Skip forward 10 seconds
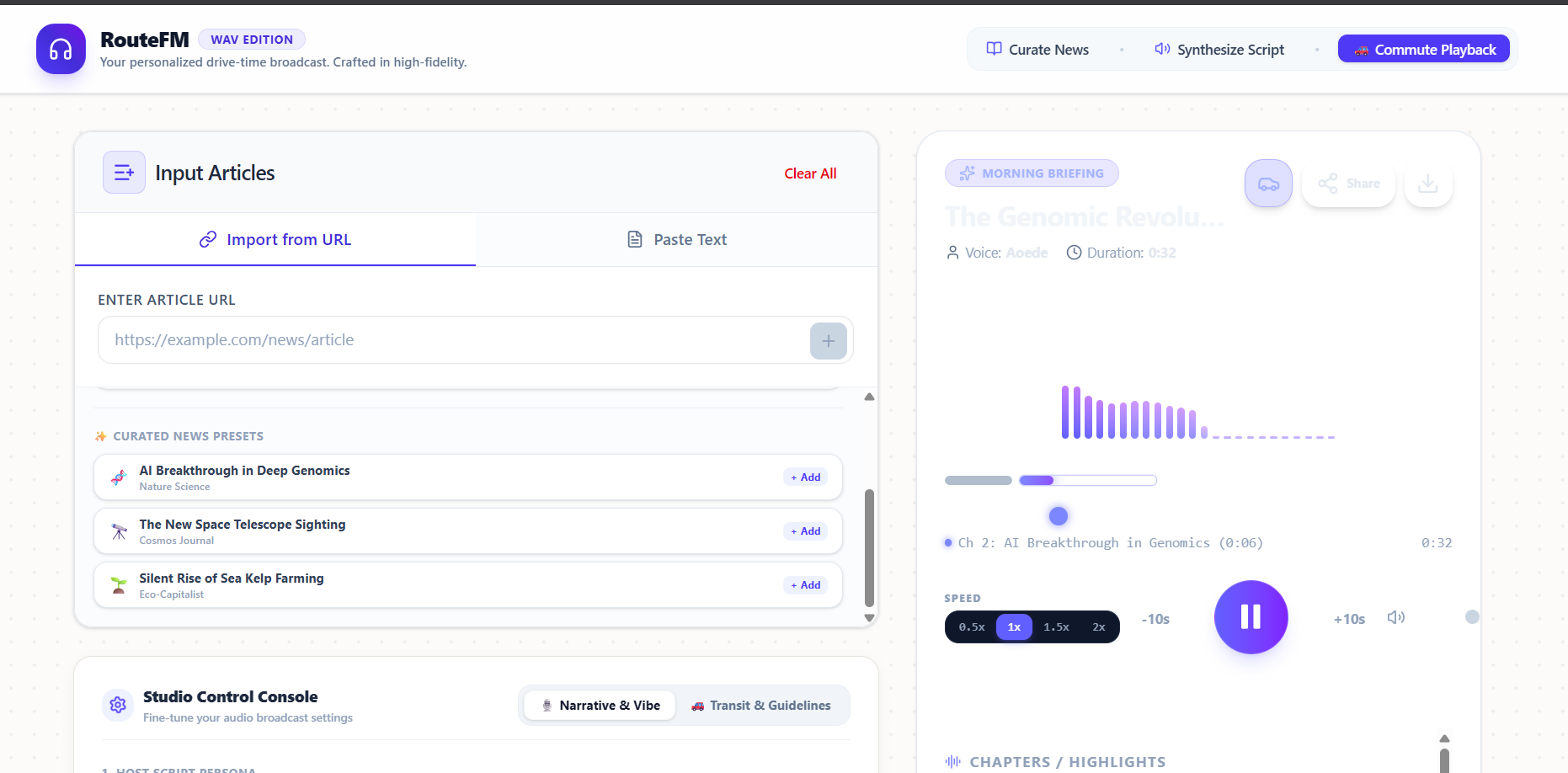 coord(1349,620)
